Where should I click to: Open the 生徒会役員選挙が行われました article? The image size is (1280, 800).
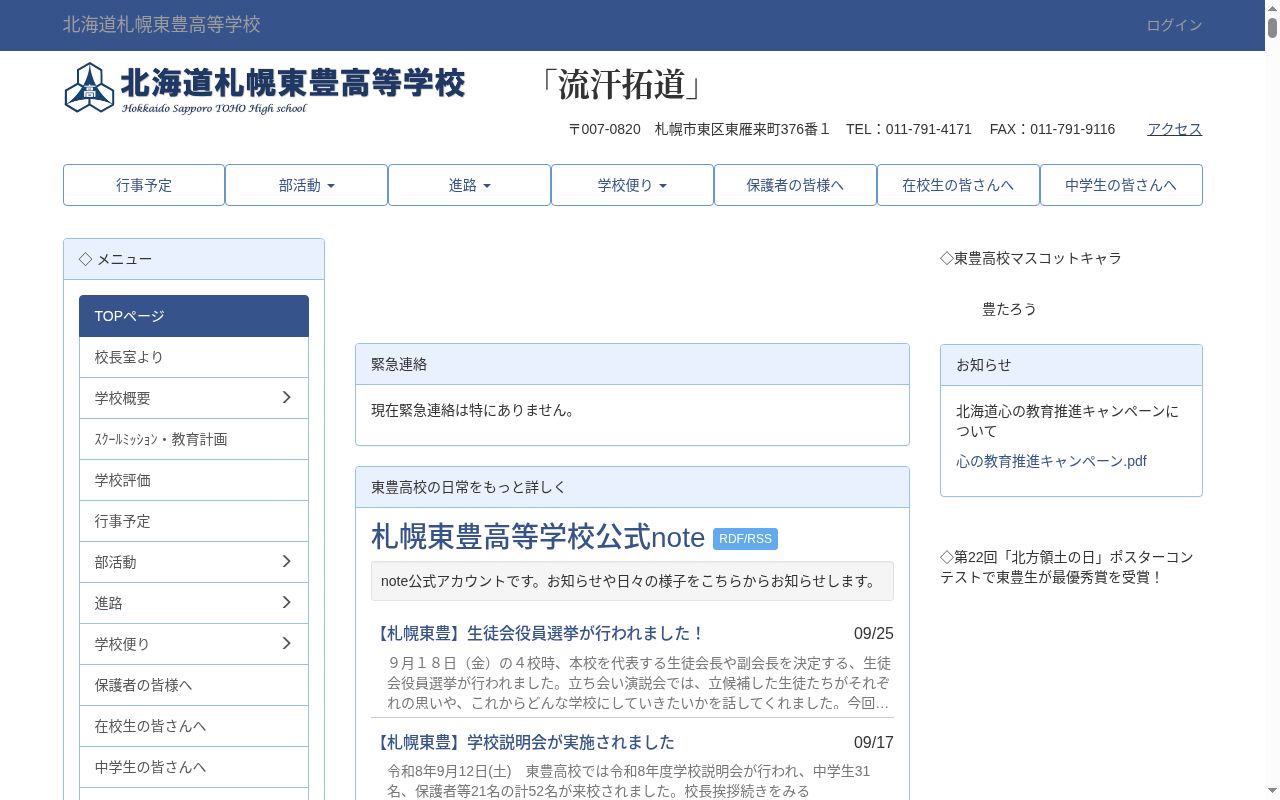point(538,633)
